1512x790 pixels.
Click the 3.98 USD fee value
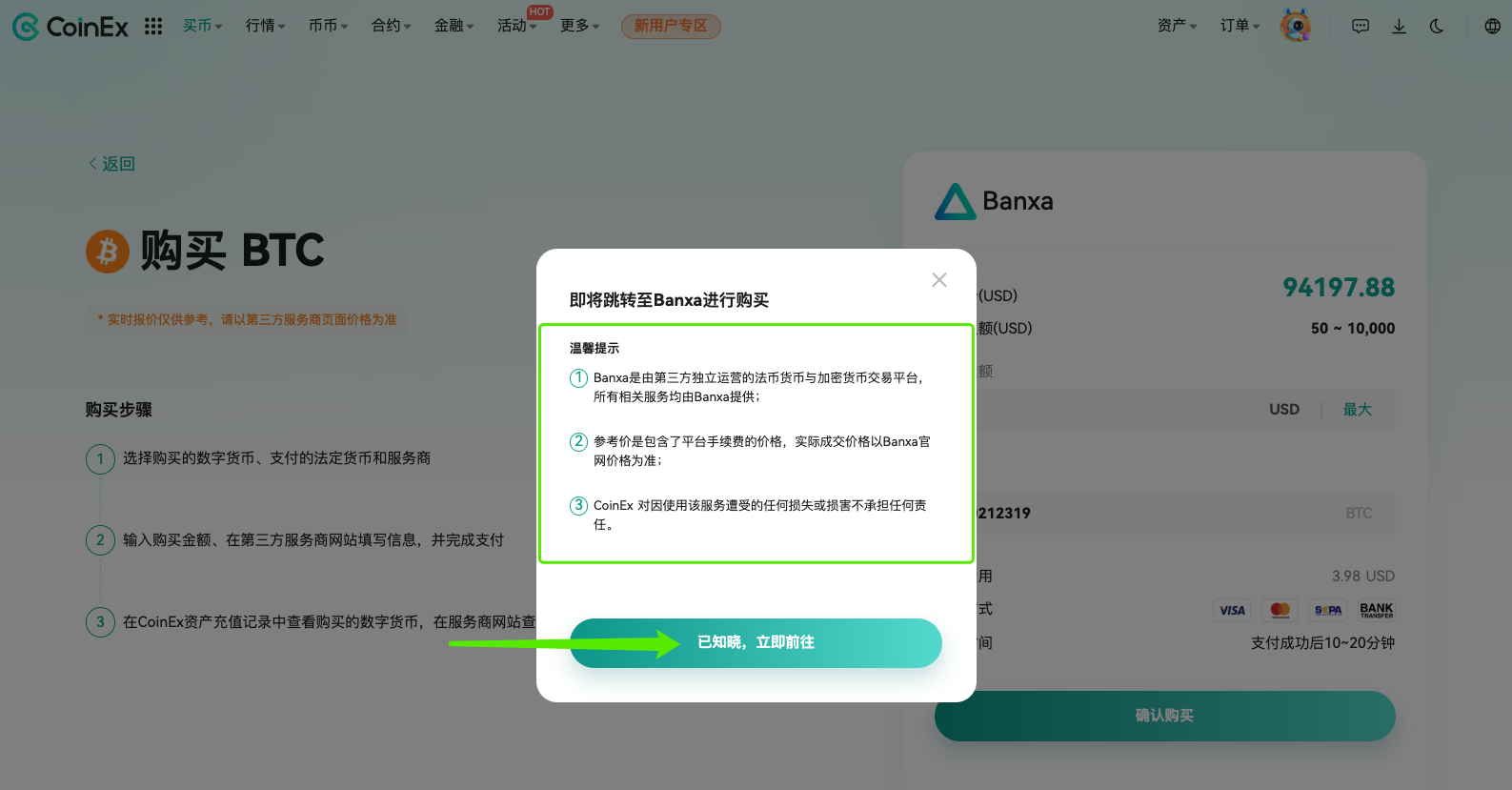point(1363,577)
